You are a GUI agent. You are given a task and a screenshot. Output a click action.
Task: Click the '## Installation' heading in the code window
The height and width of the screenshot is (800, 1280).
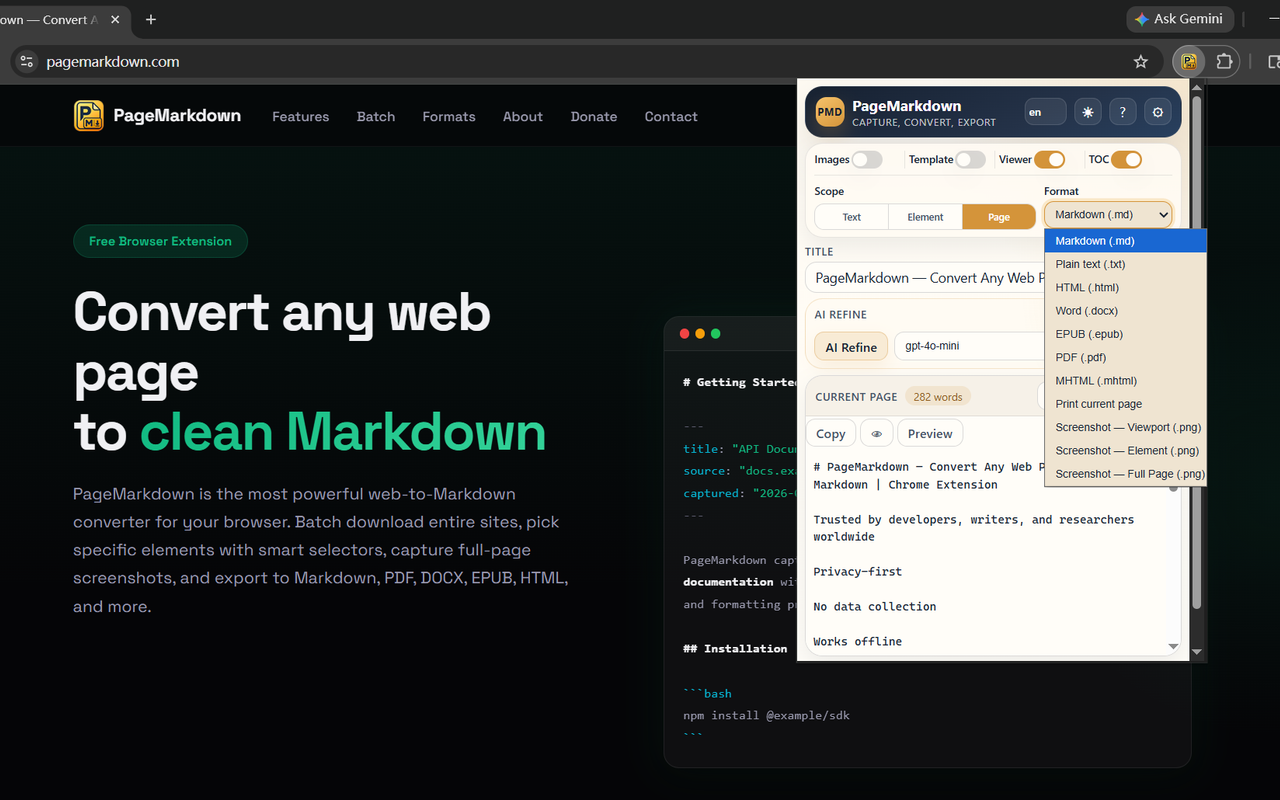point(735,648)
